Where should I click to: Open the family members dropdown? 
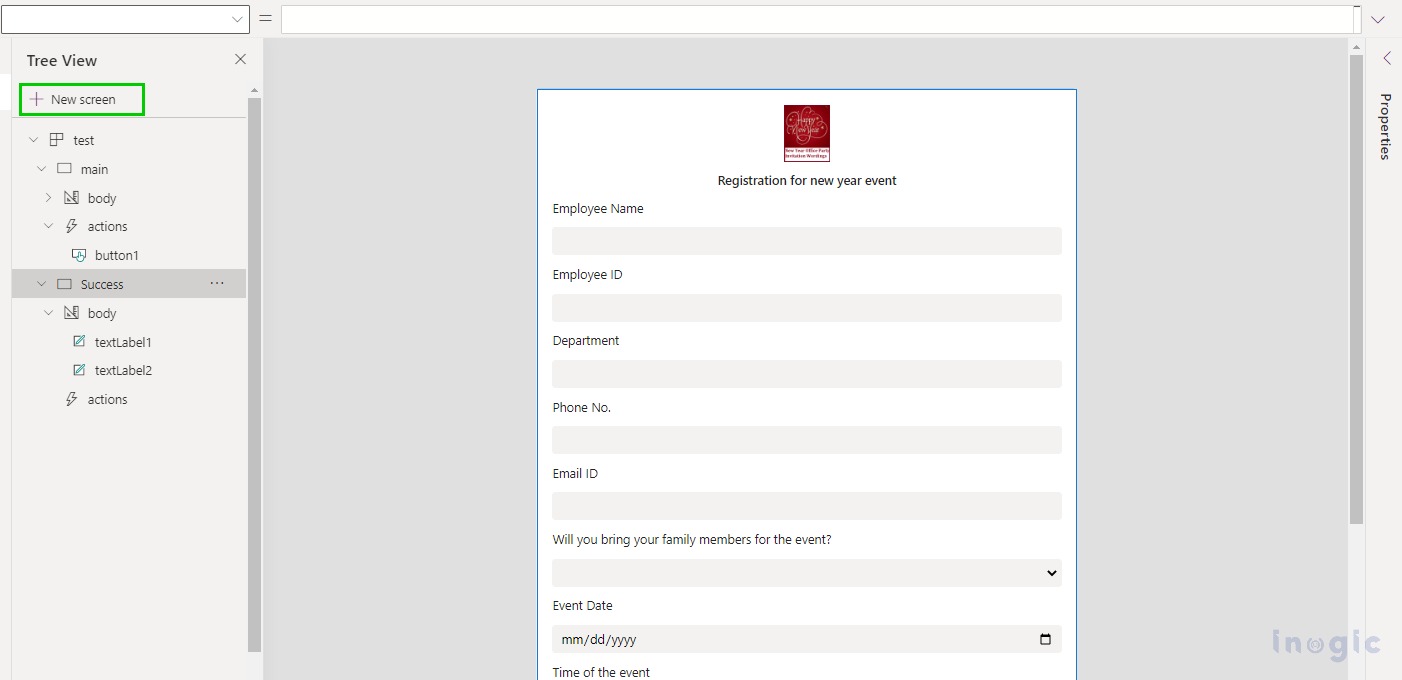(1051, 573)
